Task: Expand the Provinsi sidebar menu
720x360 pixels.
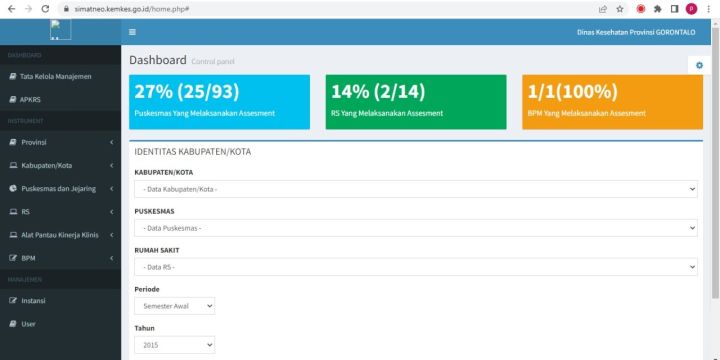Action: [61, 142]
